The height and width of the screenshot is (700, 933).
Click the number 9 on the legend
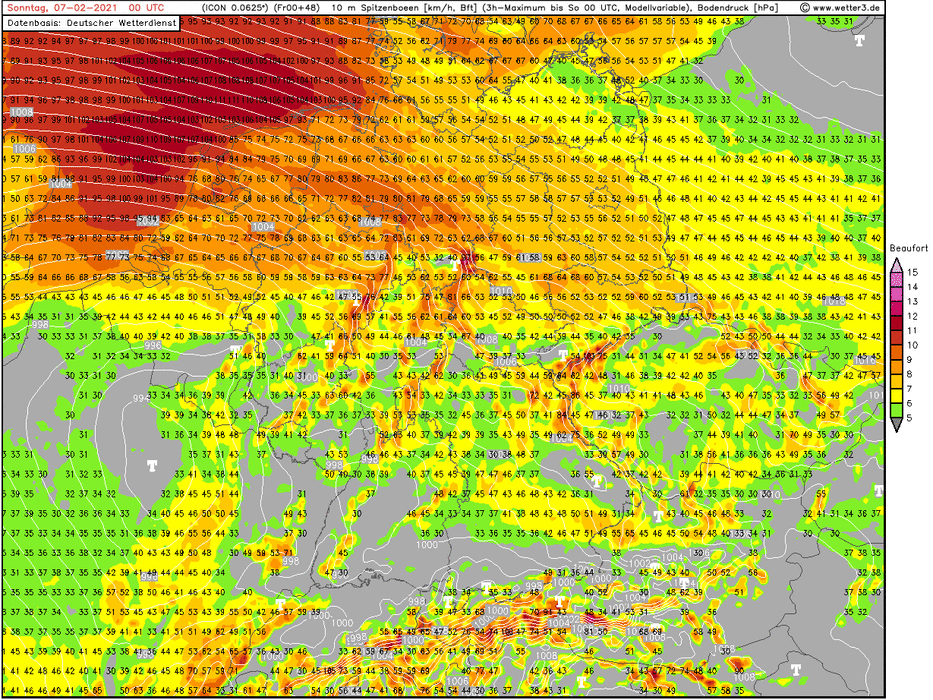point(912,358)
